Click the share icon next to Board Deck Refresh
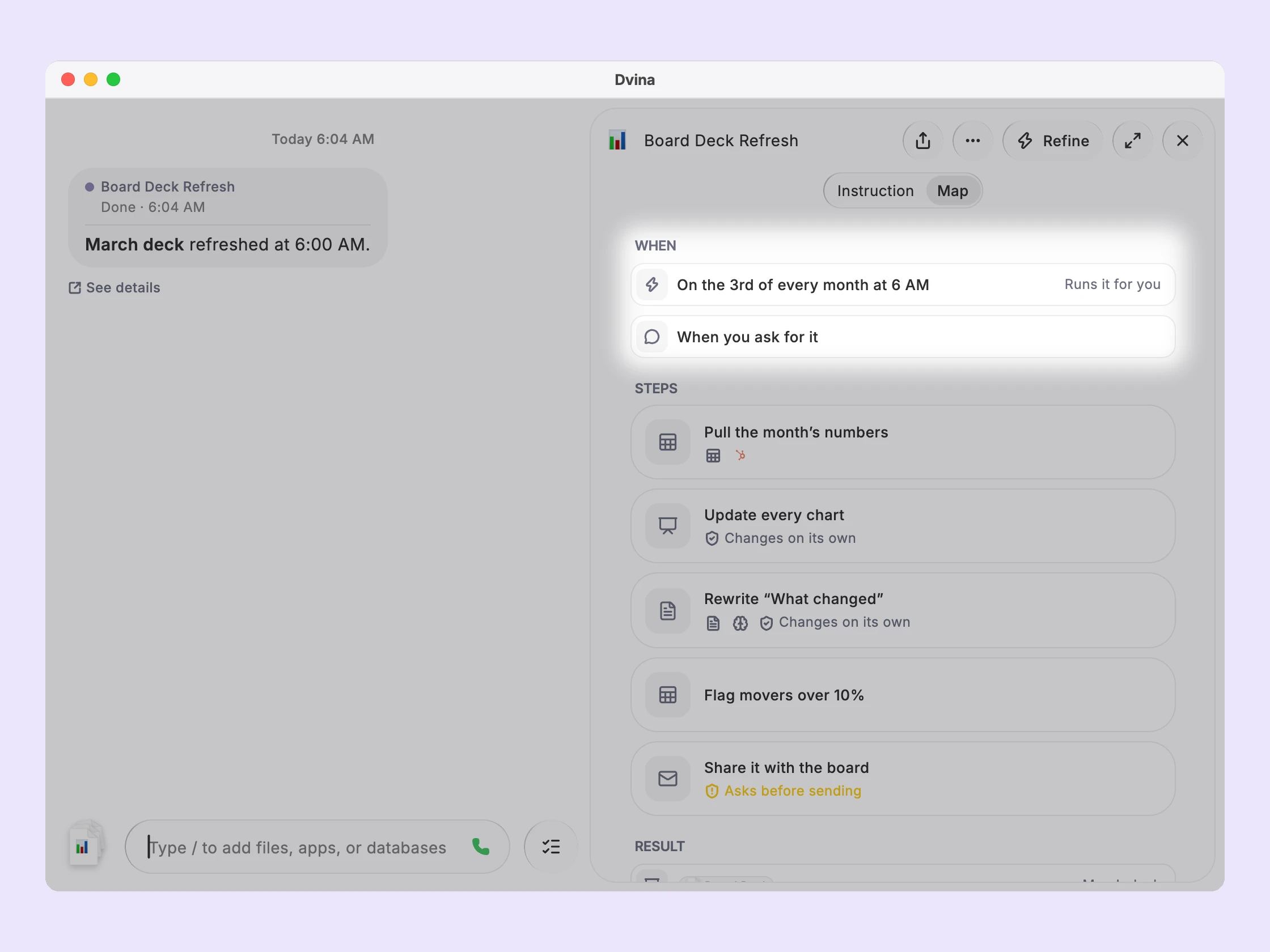The width and height of the screenshot is (1270, 952). (x=922, y=141)
